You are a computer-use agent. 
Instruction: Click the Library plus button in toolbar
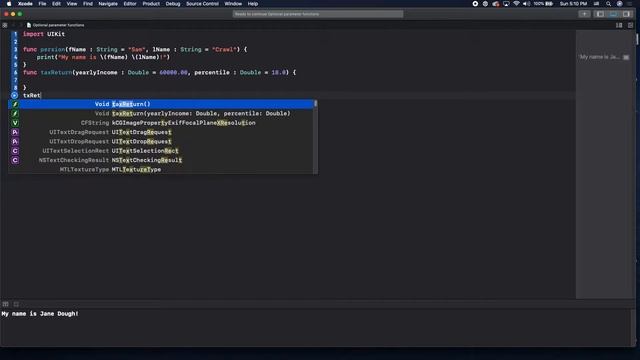pos(584,14)
